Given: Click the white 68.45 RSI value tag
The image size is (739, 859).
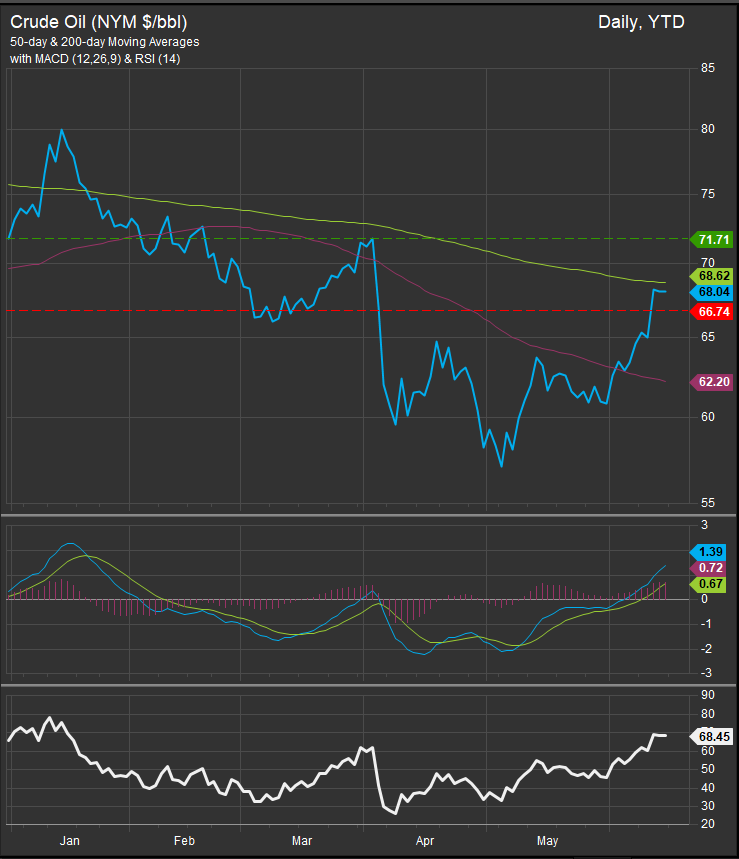Looking at the screenshot, I should pyautogui.click(x=712, y=737).
